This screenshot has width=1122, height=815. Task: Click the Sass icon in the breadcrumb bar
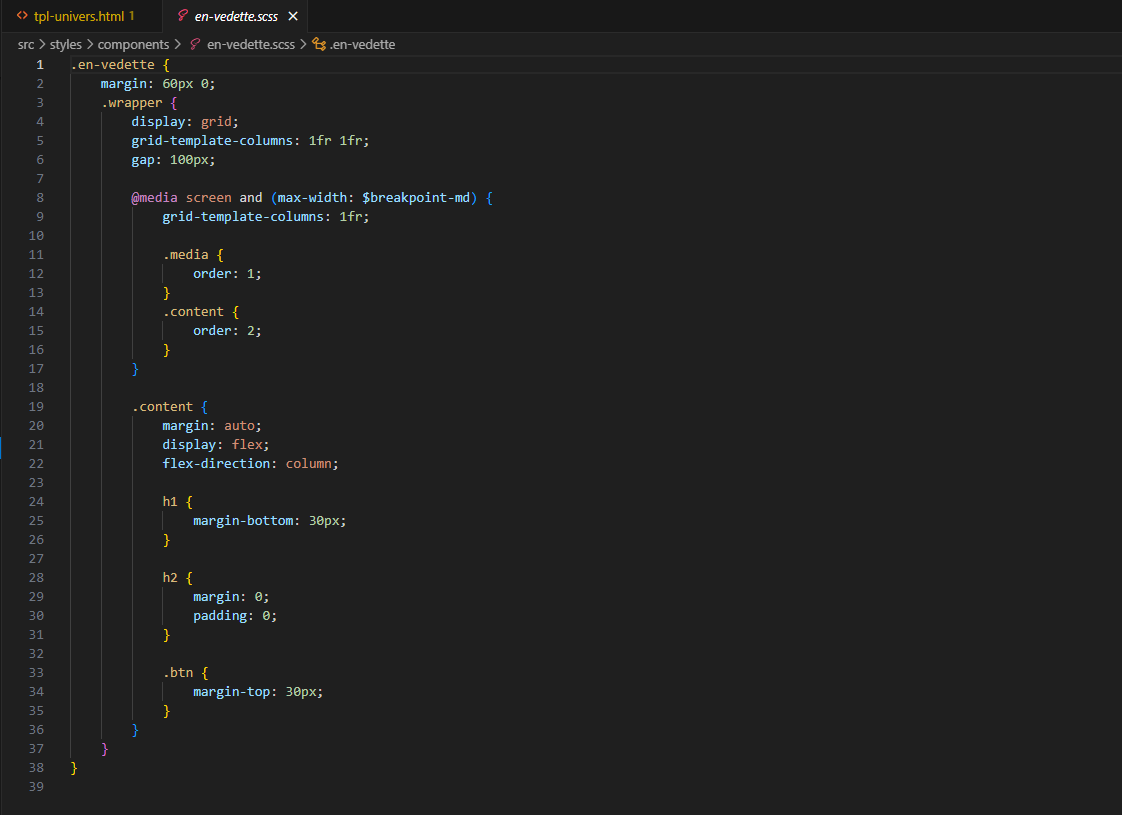[194, 44]
